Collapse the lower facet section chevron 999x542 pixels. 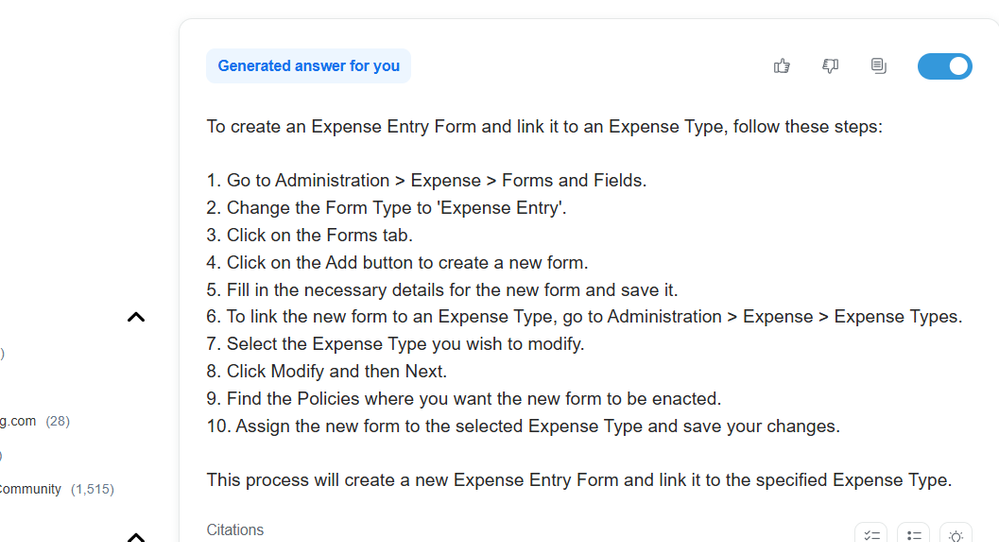tap(136, 537)
